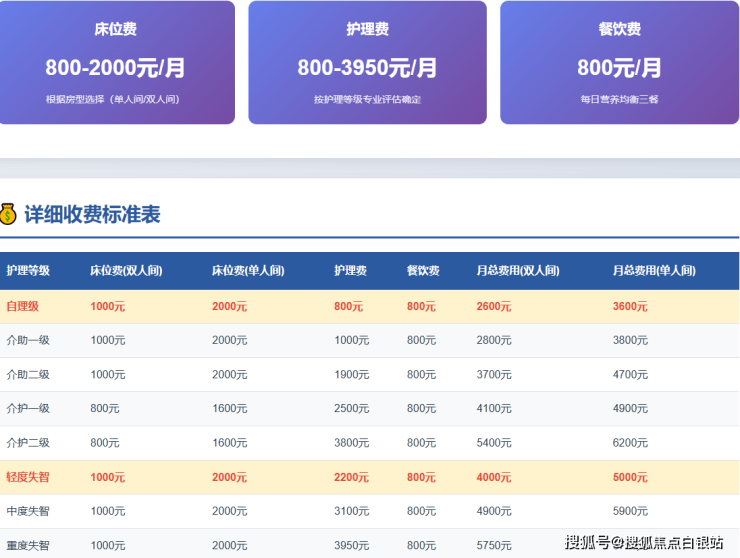Click the 3600元 single-room total for 自理级
Viewport: 740px width, 558px height.
pyautogui.click(x=630, y=307)
